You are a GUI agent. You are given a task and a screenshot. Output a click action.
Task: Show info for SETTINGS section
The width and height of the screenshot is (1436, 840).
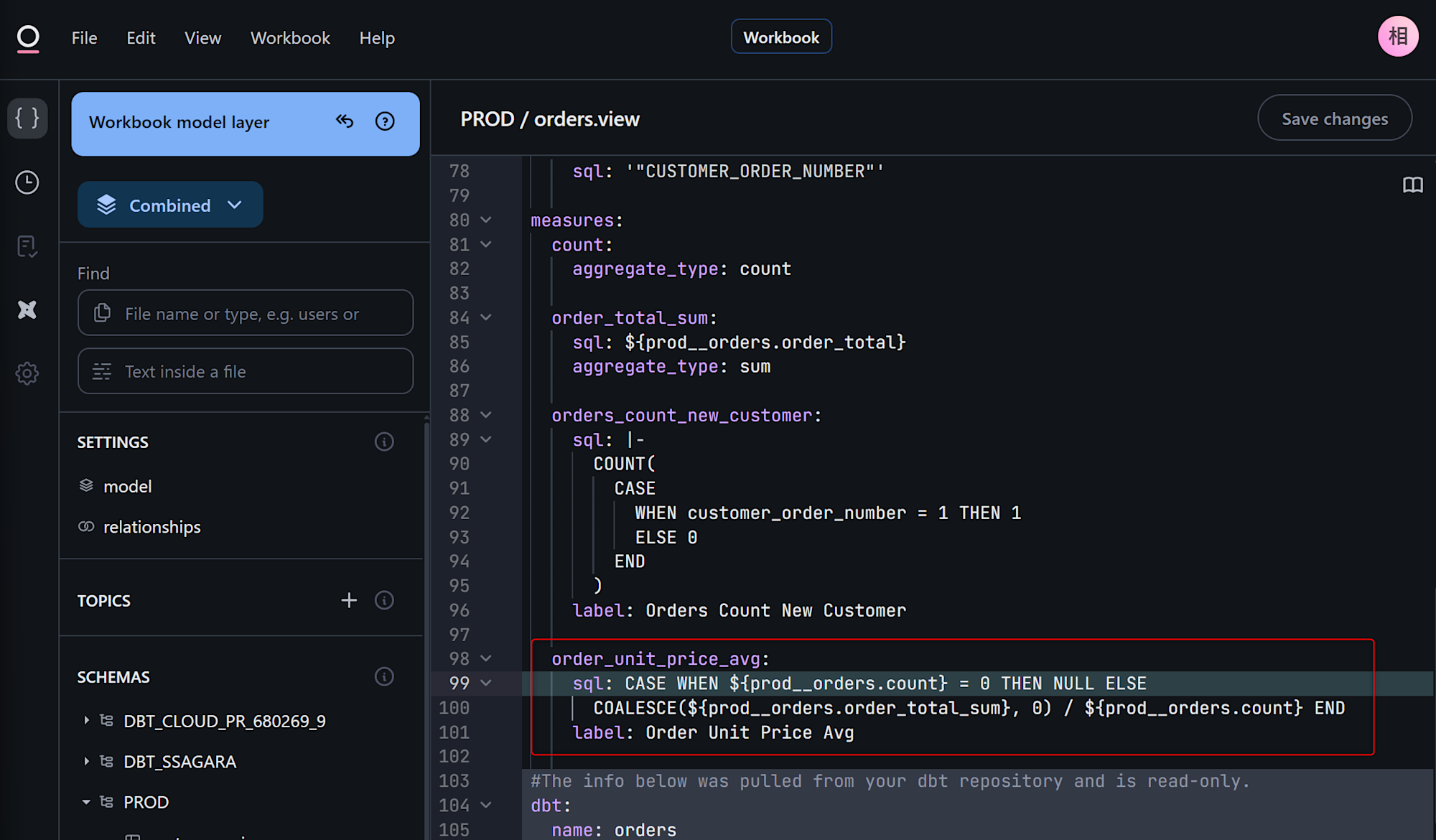coord(384,442)
